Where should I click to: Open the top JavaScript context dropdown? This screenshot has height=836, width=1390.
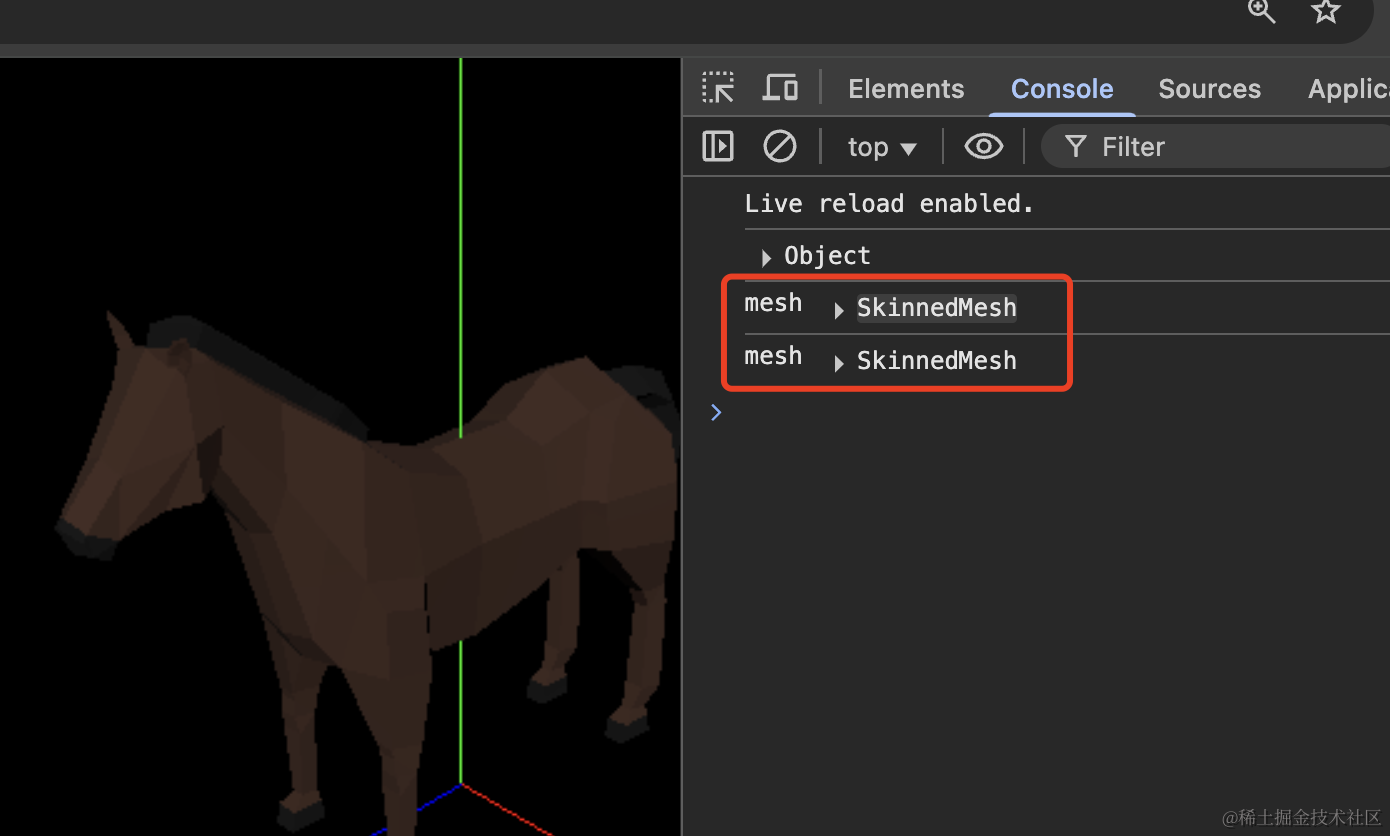pos(882,147)
